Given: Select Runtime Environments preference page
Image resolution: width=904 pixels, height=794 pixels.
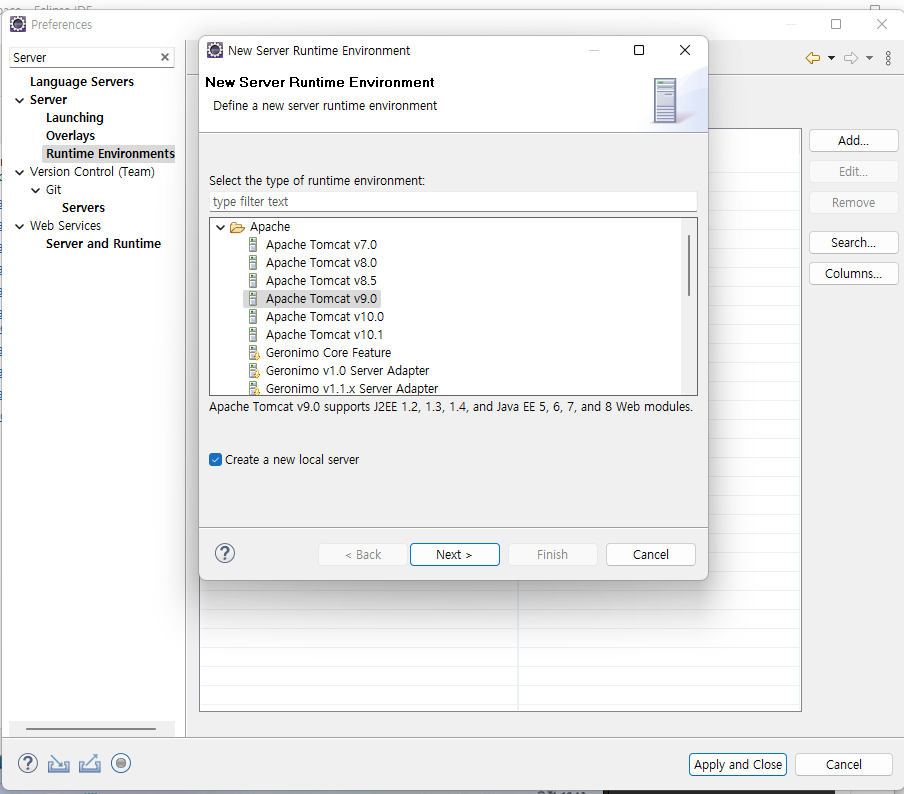Looking at the screenshot, I should tap(110, 153).
